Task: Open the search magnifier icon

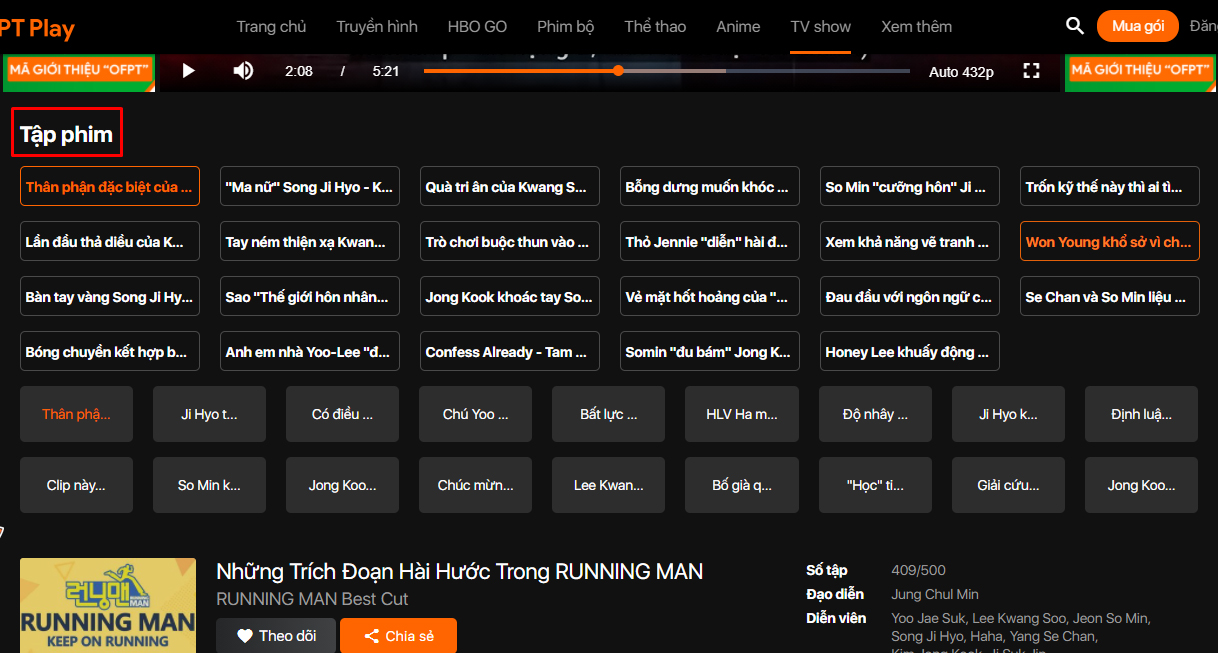Action: 1074,26
